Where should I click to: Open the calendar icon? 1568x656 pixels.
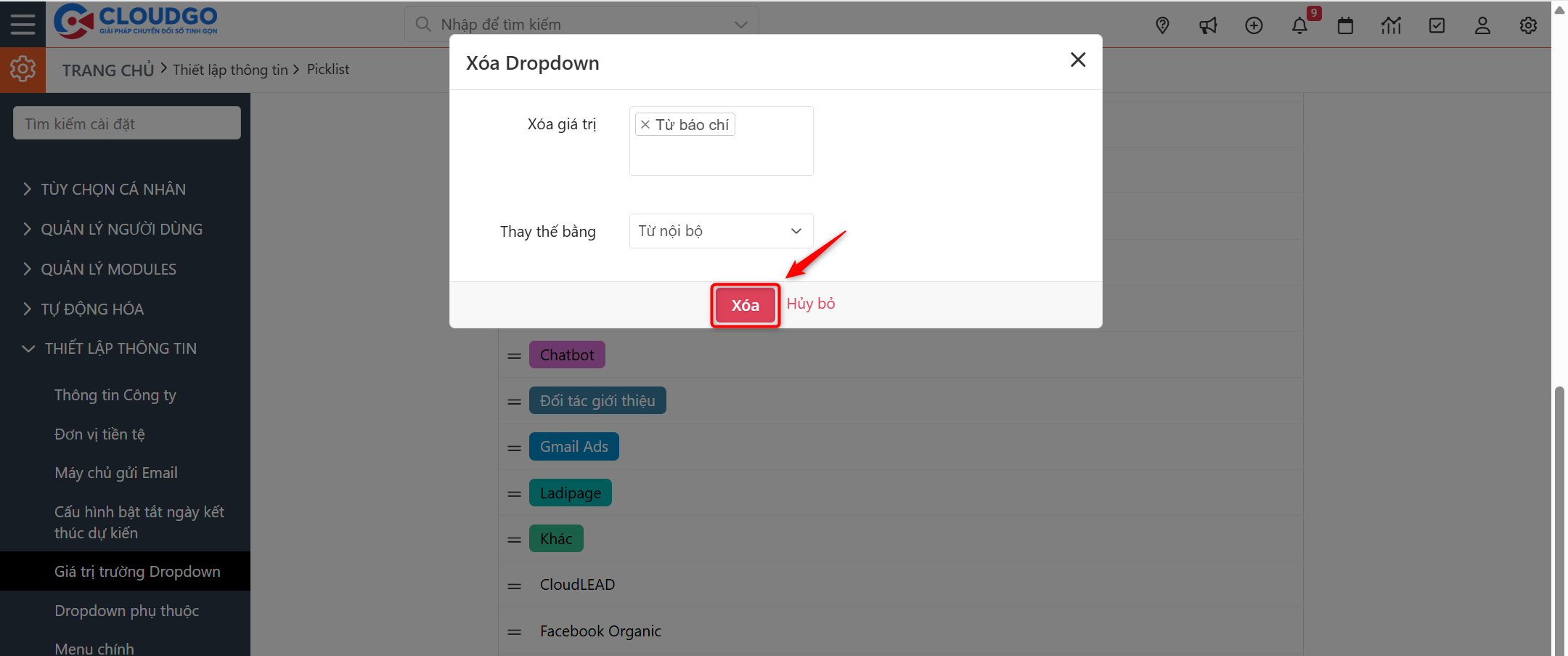point(1345,25)
